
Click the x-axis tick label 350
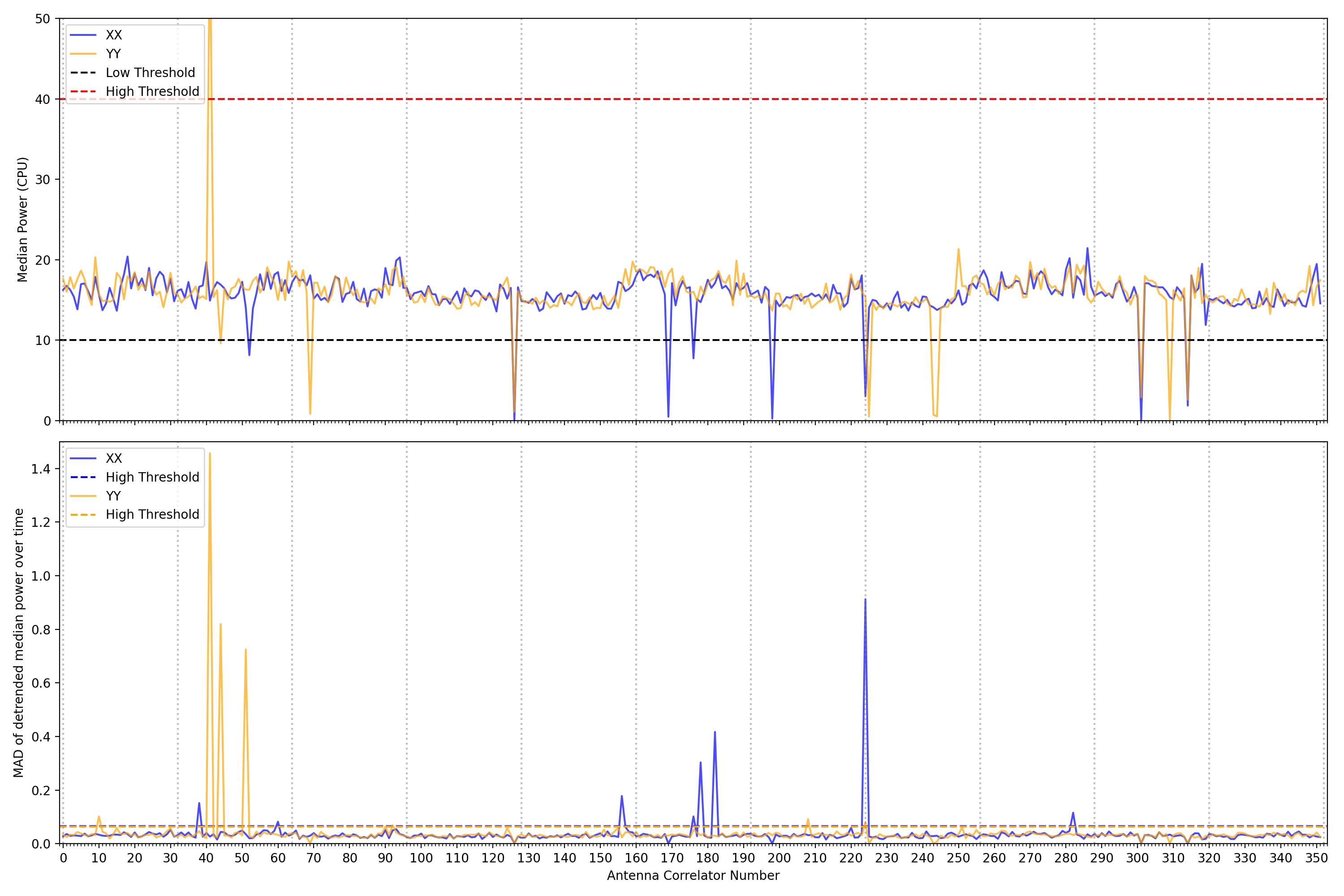click(1316, 858)
